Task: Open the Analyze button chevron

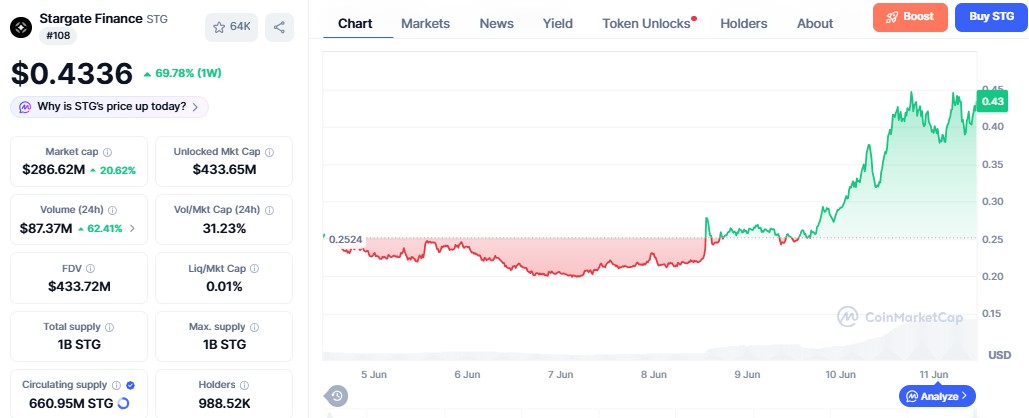Action: 964,396
